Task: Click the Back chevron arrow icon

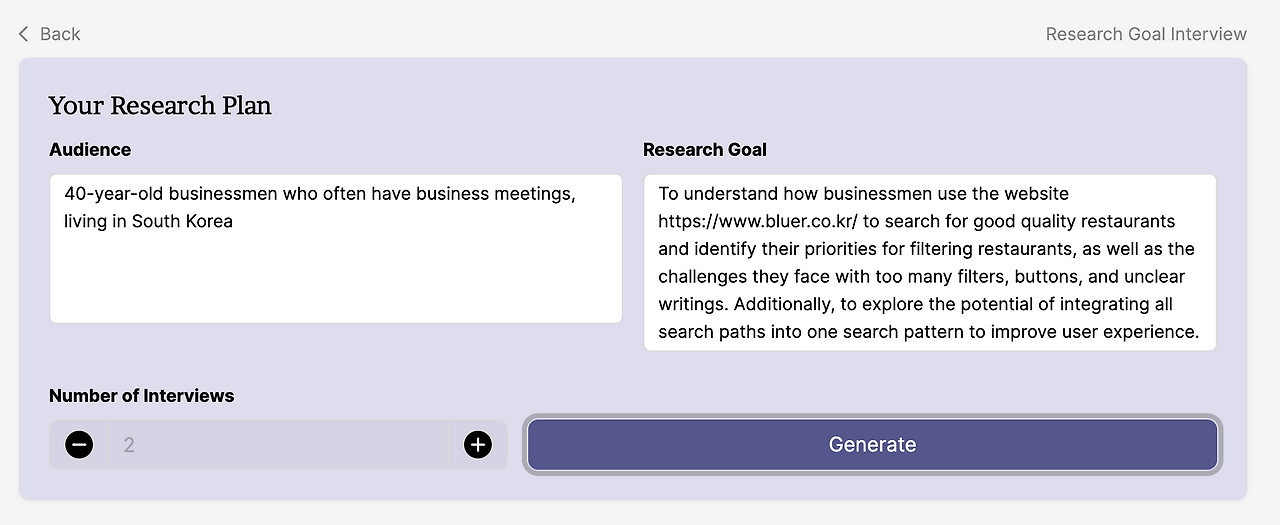Action: tap(24, 34)
